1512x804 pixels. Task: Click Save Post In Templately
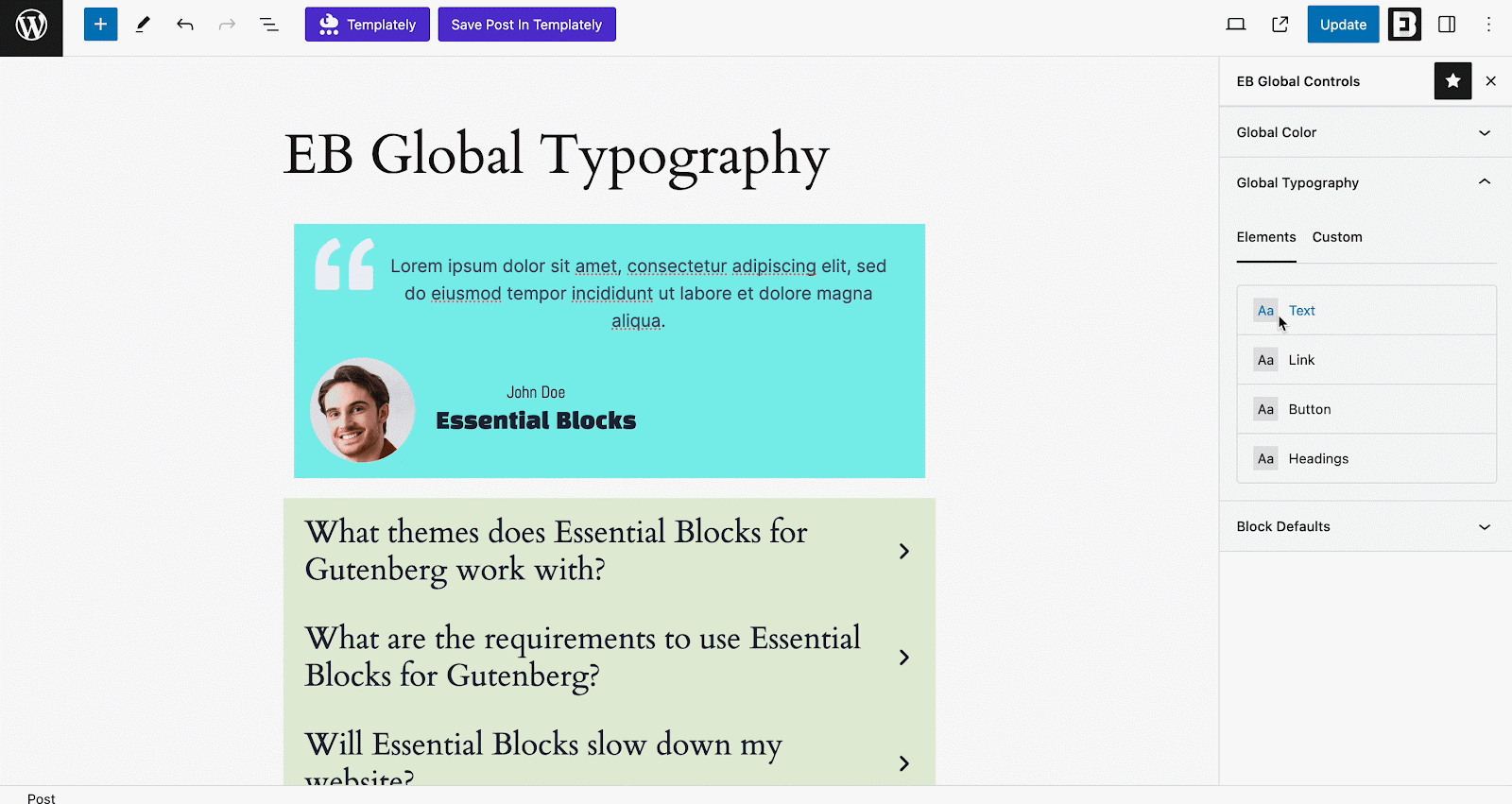pos(526,25)
